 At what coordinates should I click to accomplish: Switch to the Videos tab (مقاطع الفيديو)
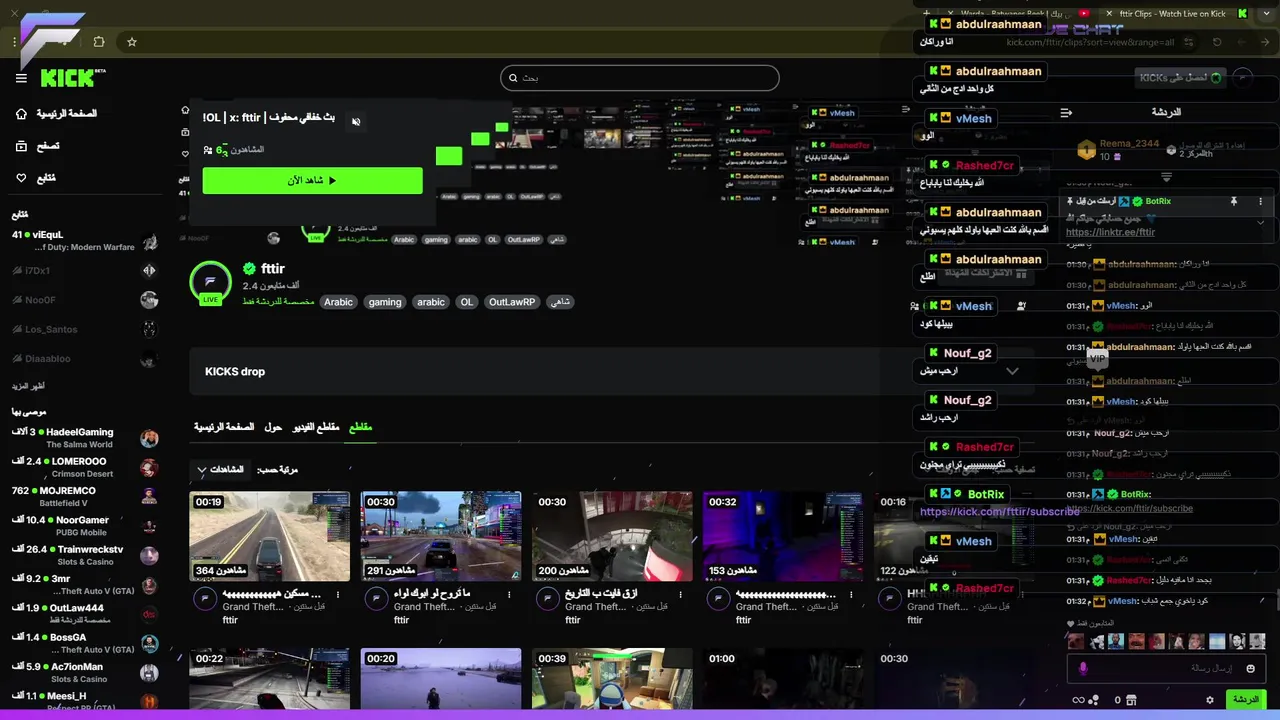tap(315, 427)
